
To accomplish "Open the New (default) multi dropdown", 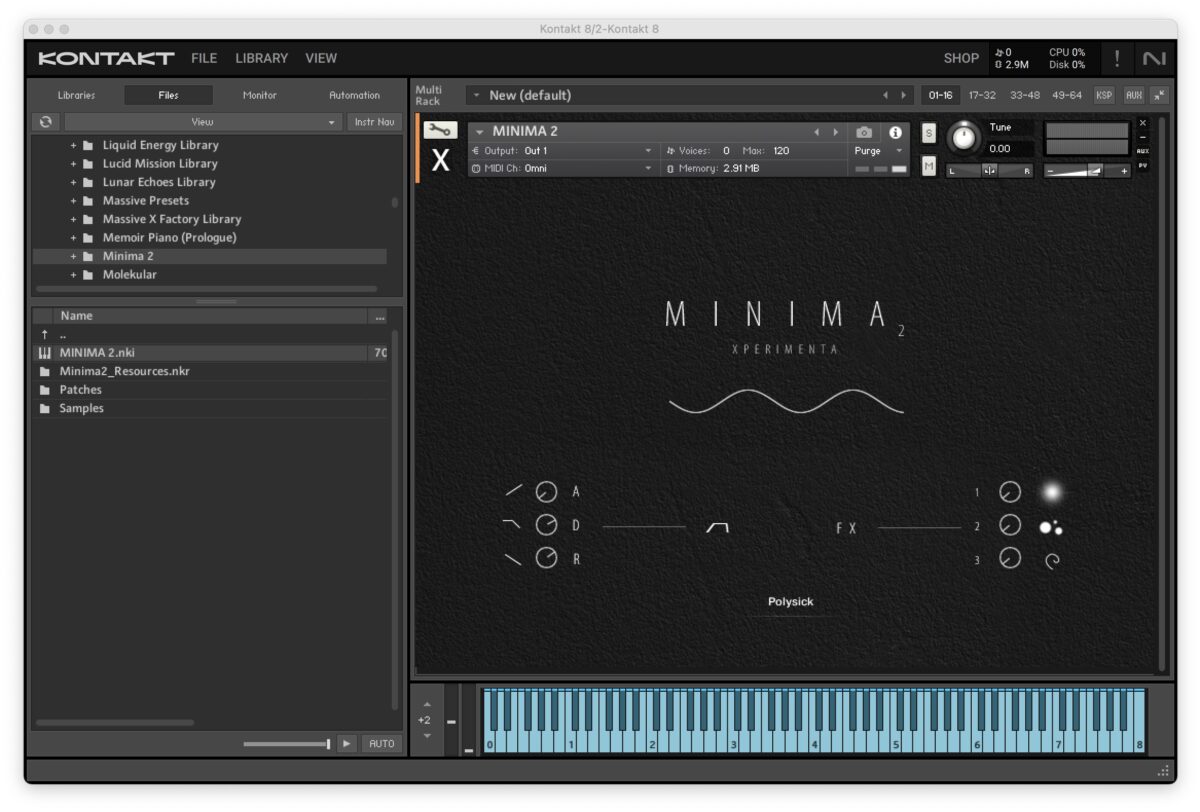I will tap(477, 95).
